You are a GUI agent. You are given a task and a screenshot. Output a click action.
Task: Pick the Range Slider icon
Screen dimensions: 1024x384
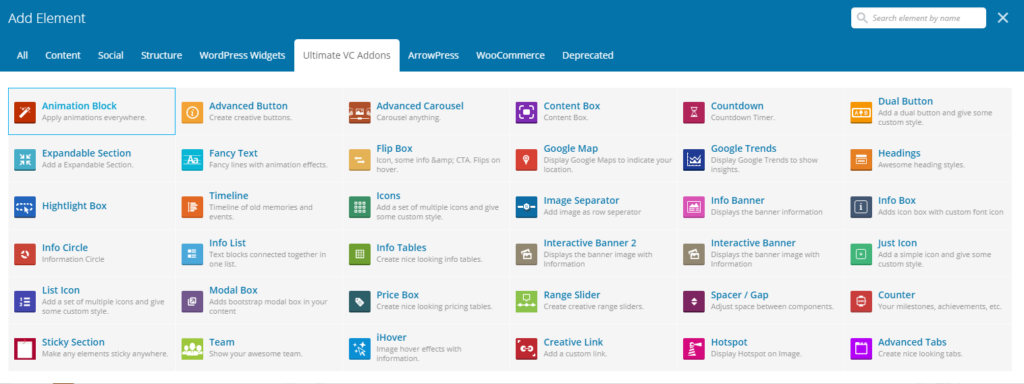pyautogui.click(x=526, y=301)
